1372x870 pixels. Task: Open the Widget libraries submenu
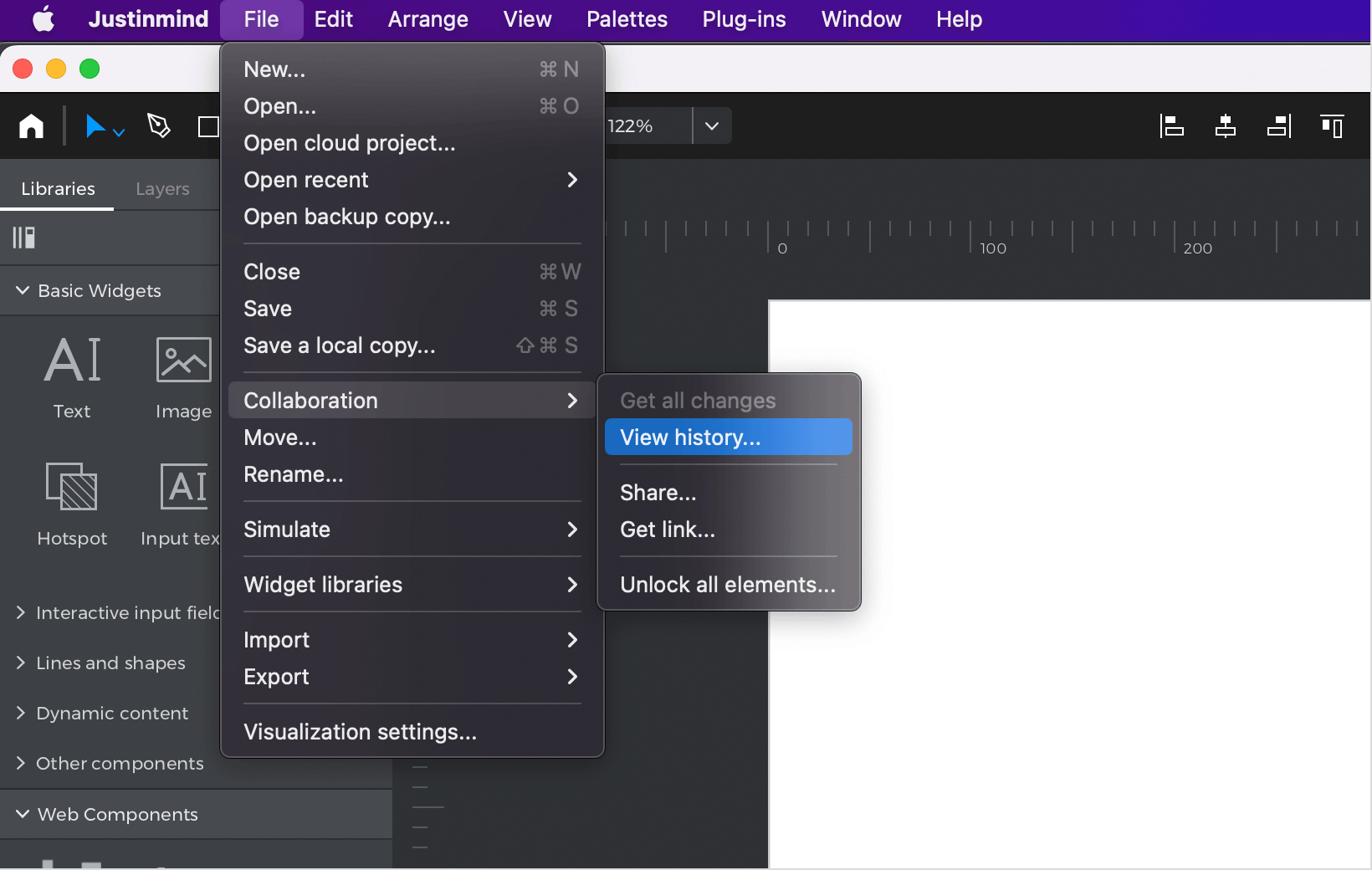point(412,585)
